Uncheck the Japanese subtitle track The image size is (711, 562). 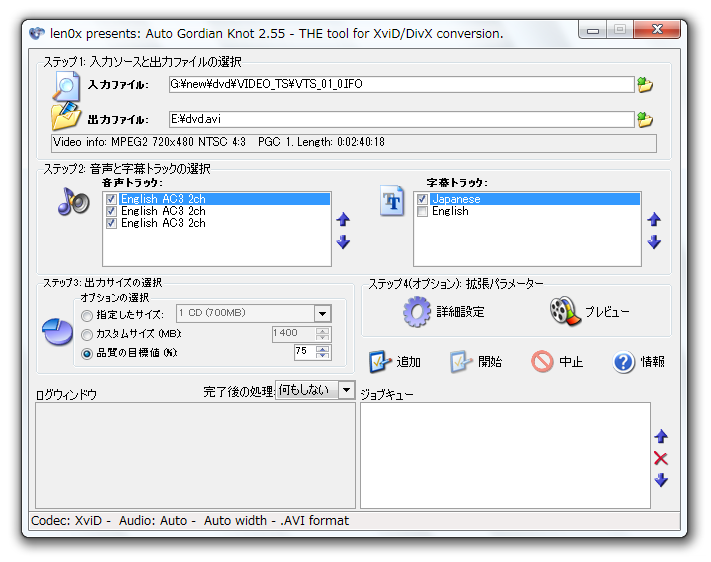(x=422, y=199)
